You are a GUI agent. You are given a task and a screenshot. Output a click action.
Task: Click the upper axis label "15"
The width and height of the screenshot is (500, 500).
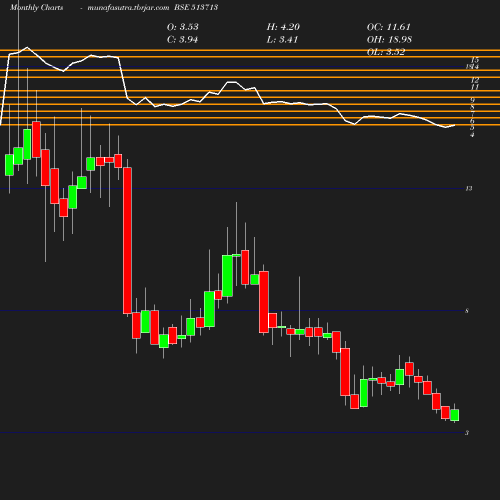475,60
